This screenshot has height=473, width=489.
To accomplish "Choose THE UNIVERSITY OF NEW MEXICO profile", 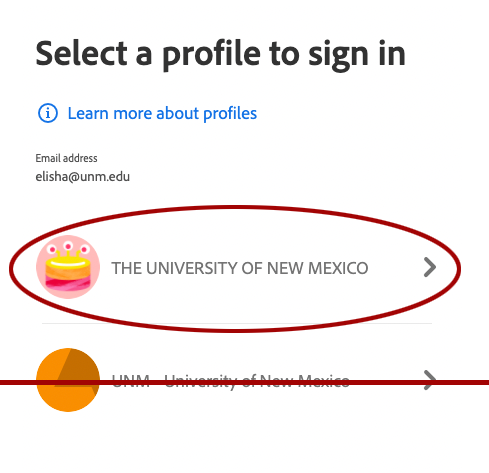I will click(237, 268).
